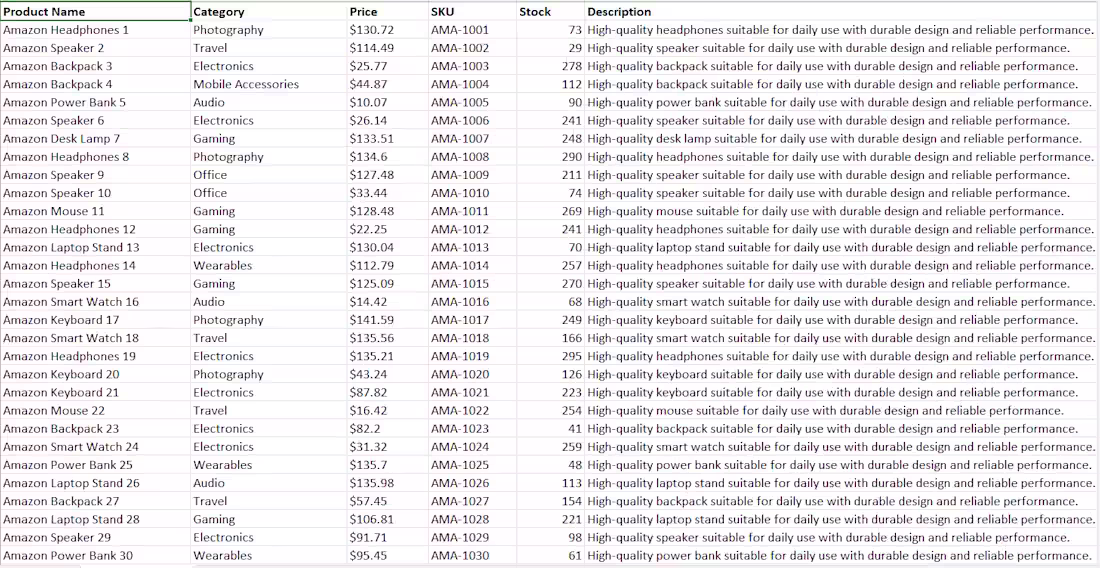Select the stock value 154

click(551, 501)
